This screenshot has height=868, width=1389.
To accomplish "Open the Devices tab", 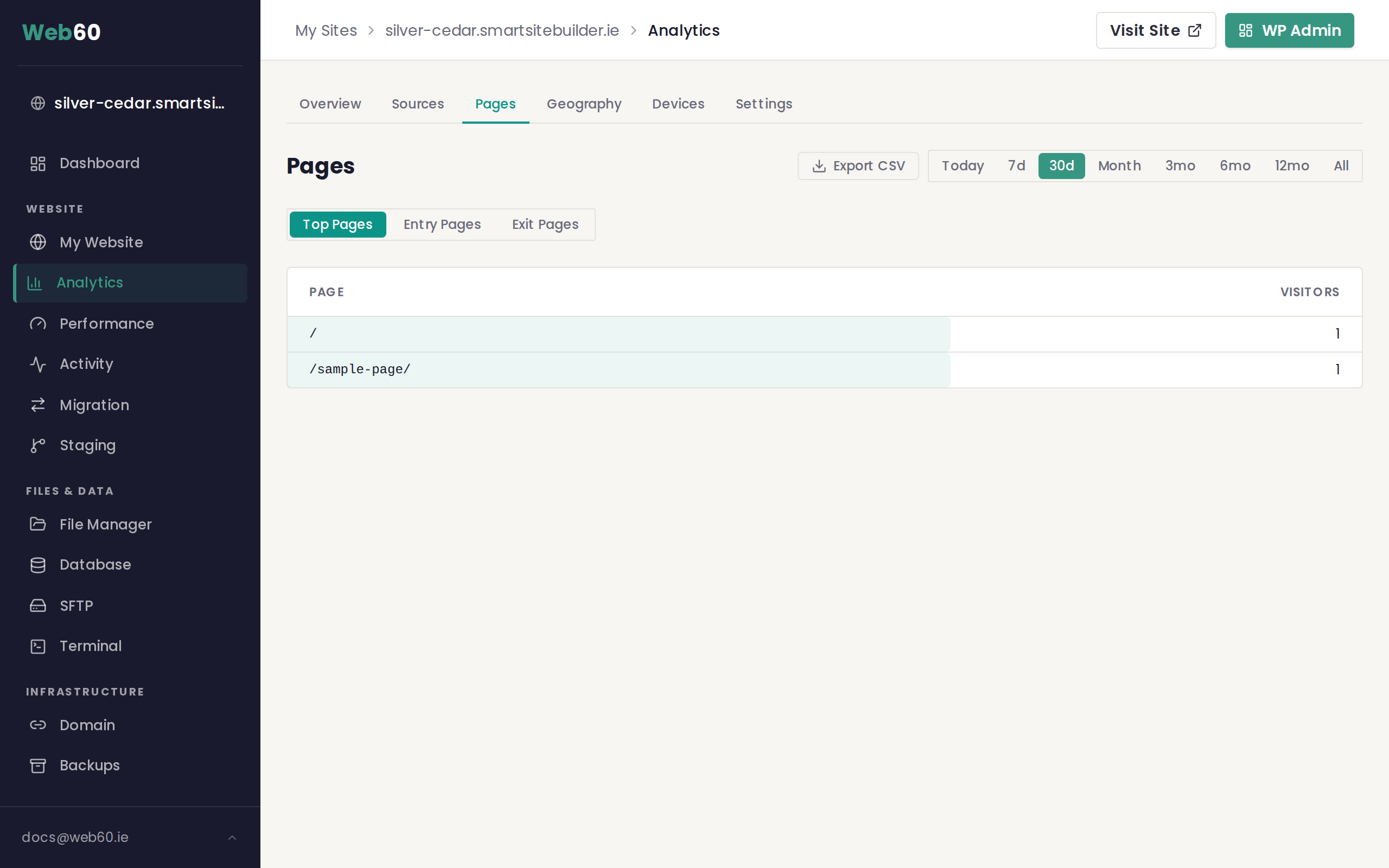I will click(x=678, y=104).
